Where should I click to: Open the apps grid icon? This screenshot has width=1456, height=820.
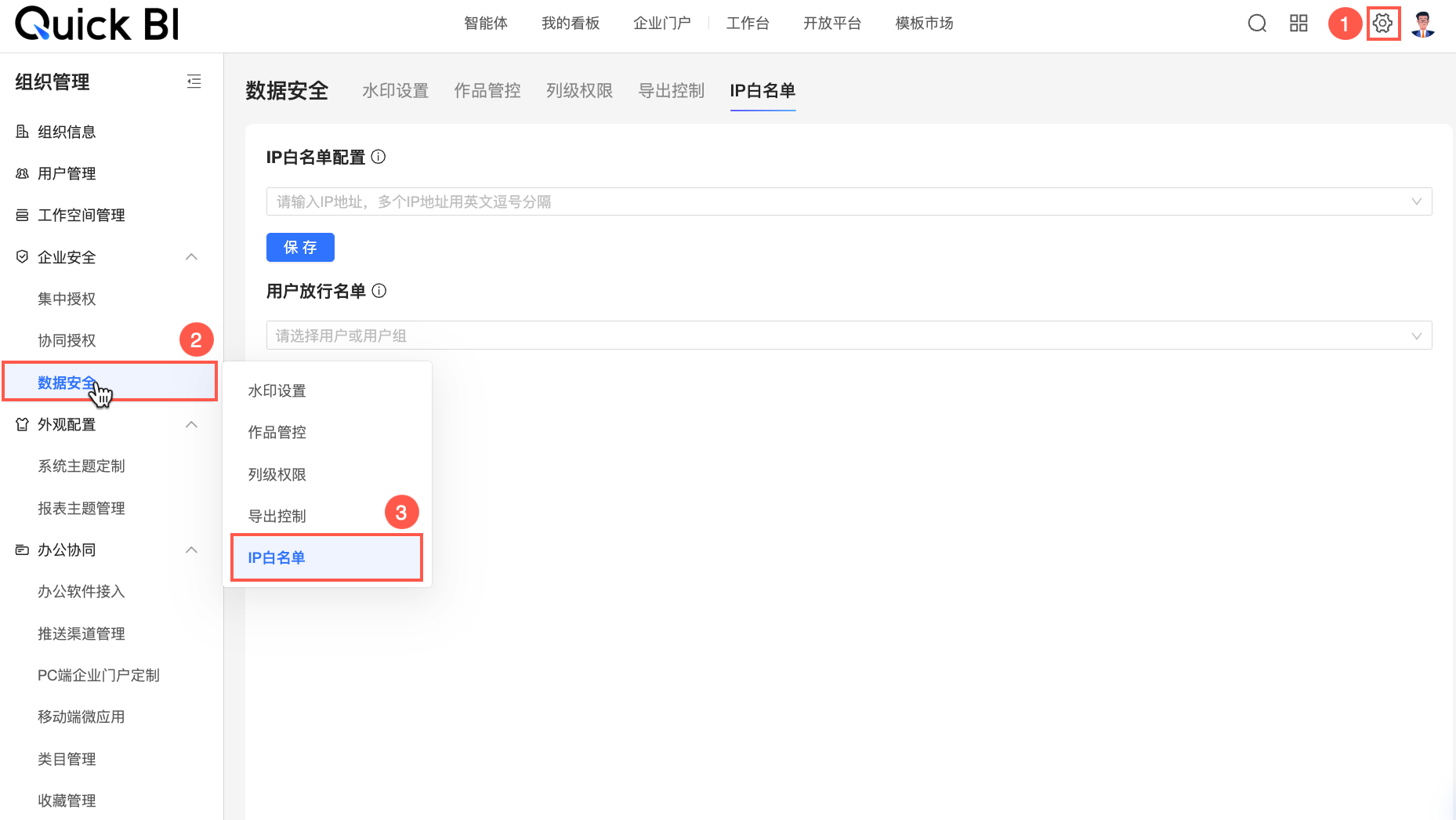pyautogui.click(x=1298, y=24)
